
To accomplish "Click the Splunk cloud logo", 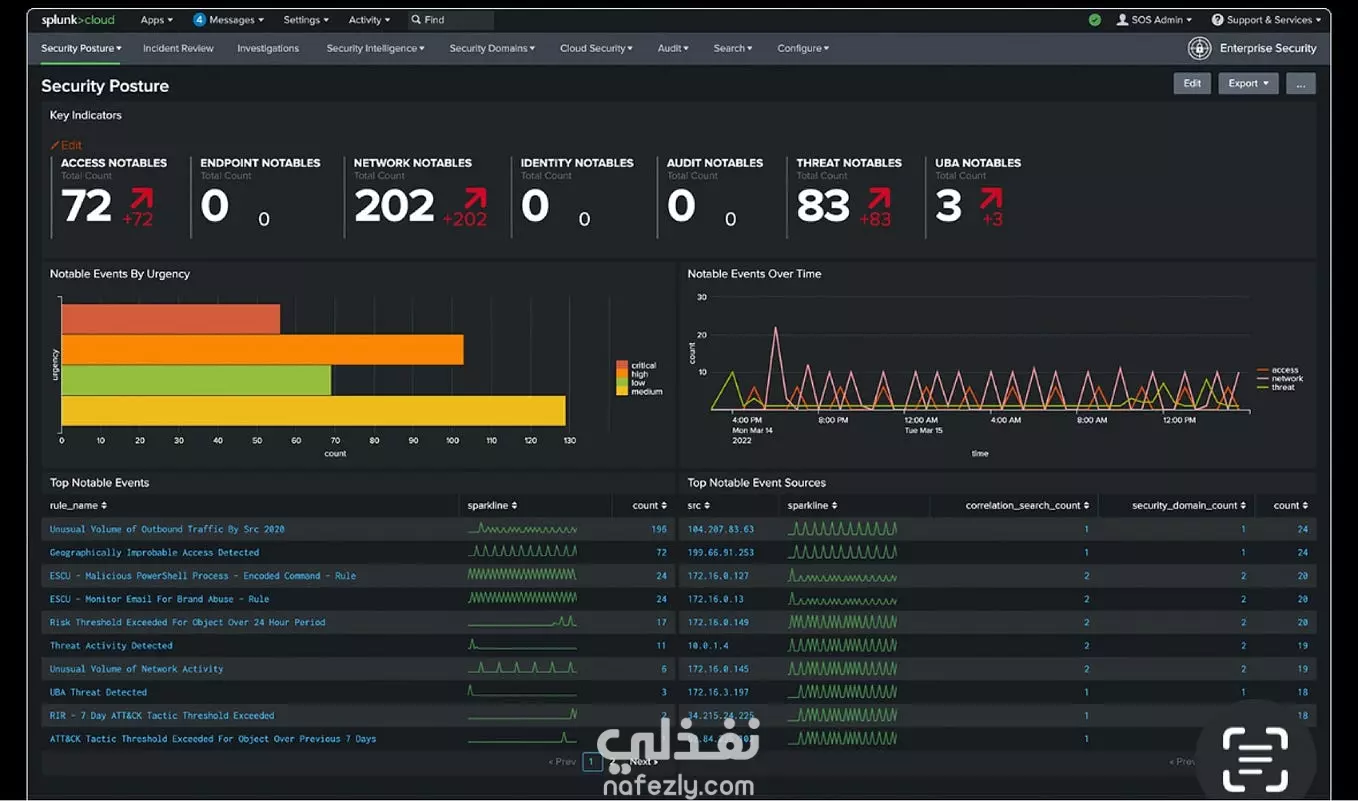I will 78,20.
